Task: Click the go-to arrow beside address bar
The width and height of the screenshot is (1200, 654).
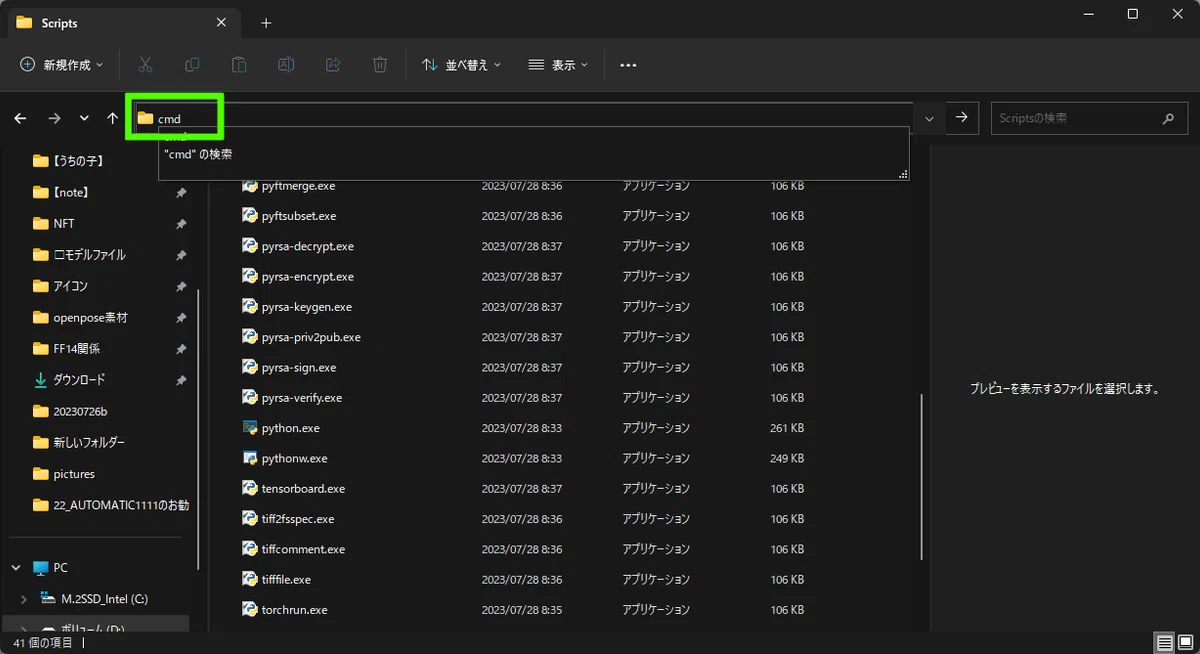Action: [x=961, y=118]
